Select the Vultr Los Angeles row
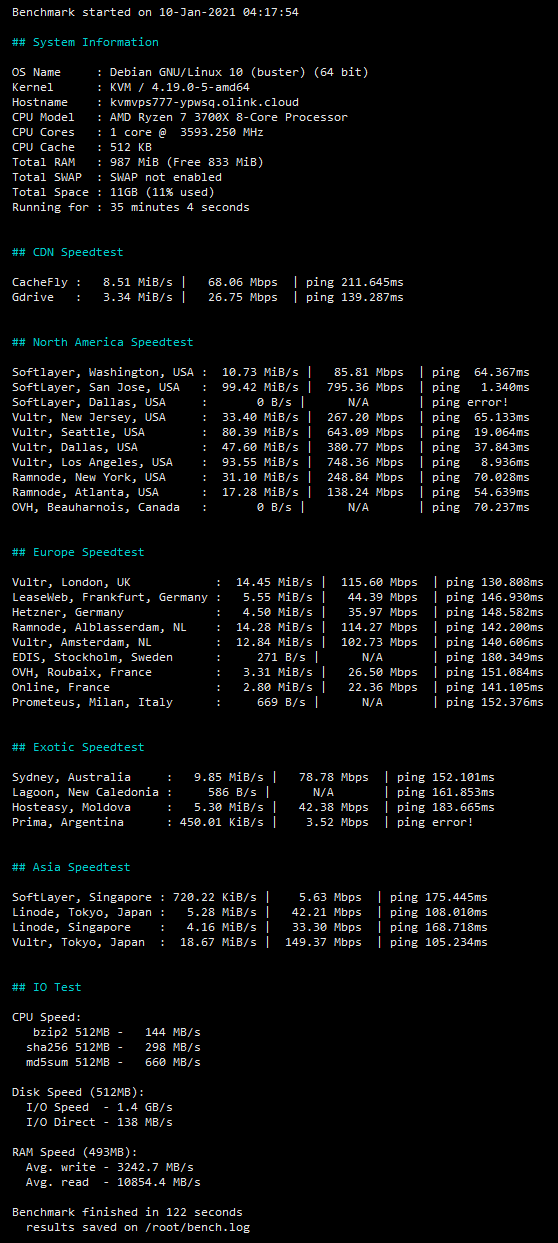The image size is (558, 1243). tap(271, 462)
